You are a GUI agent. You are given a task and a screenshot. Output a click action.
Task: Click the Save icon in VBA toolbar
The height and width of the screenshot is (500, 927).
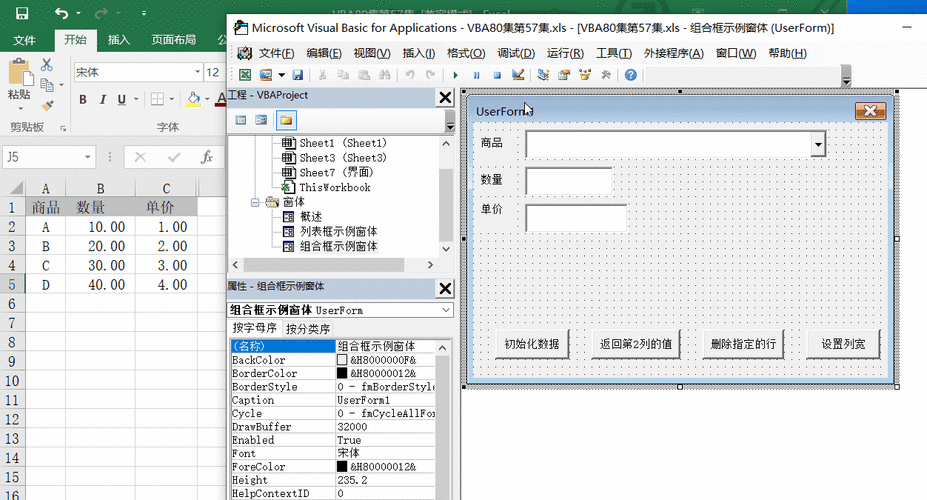tap(298, 75)
